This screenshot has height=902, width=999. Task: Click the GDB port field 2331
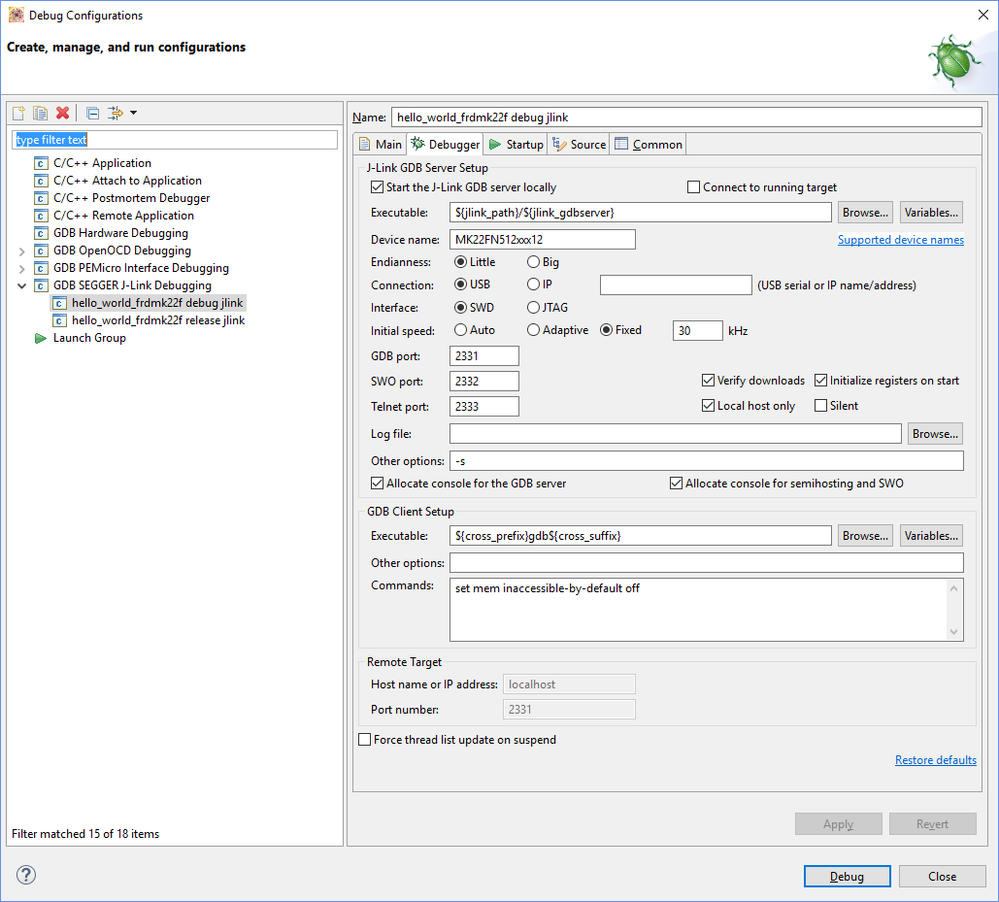484,356
